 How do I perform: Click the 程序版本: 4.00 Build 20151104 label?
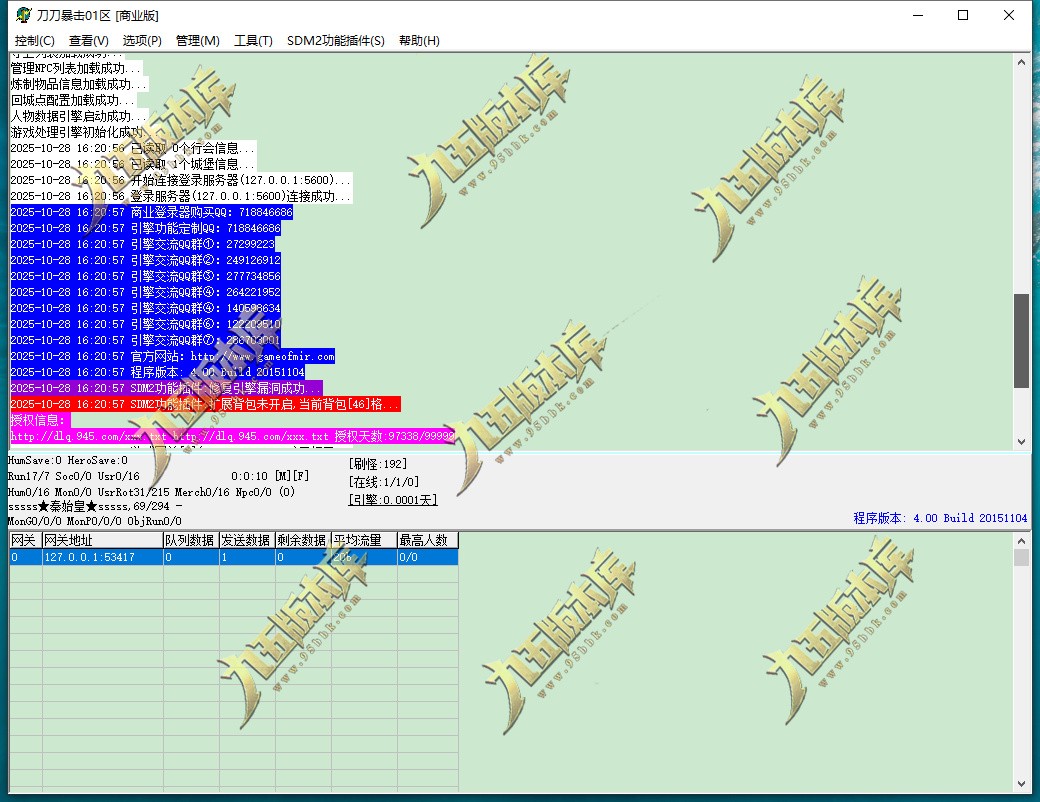(940, 518)
